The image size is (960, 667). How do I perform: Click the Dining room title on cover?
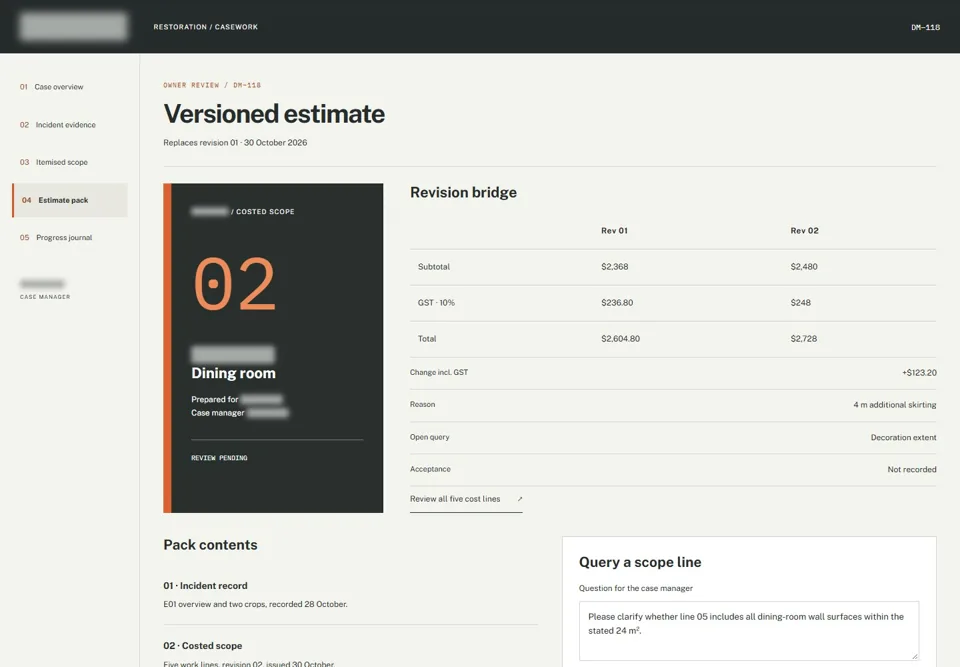tap(233, 373)
